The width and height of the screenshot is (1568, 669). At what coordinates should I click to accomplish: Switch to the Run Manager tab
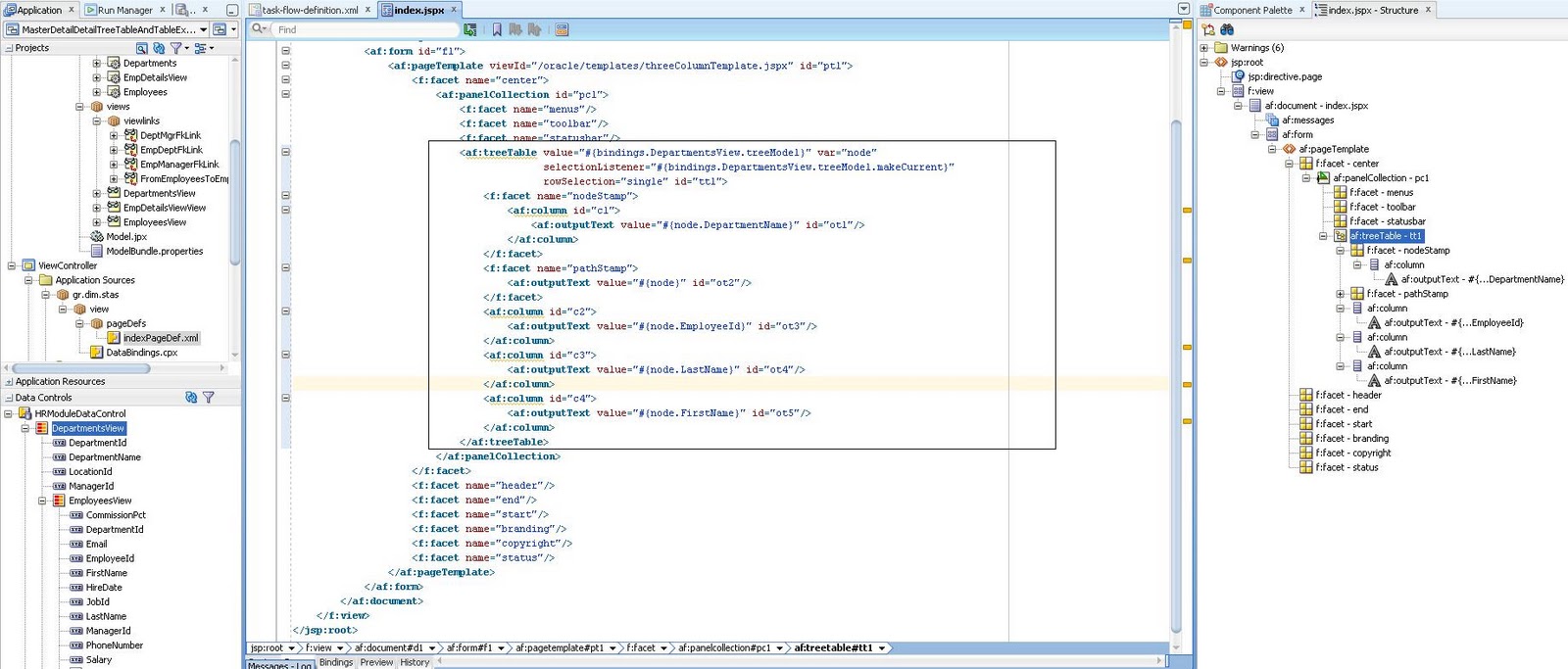pos(124,10)
